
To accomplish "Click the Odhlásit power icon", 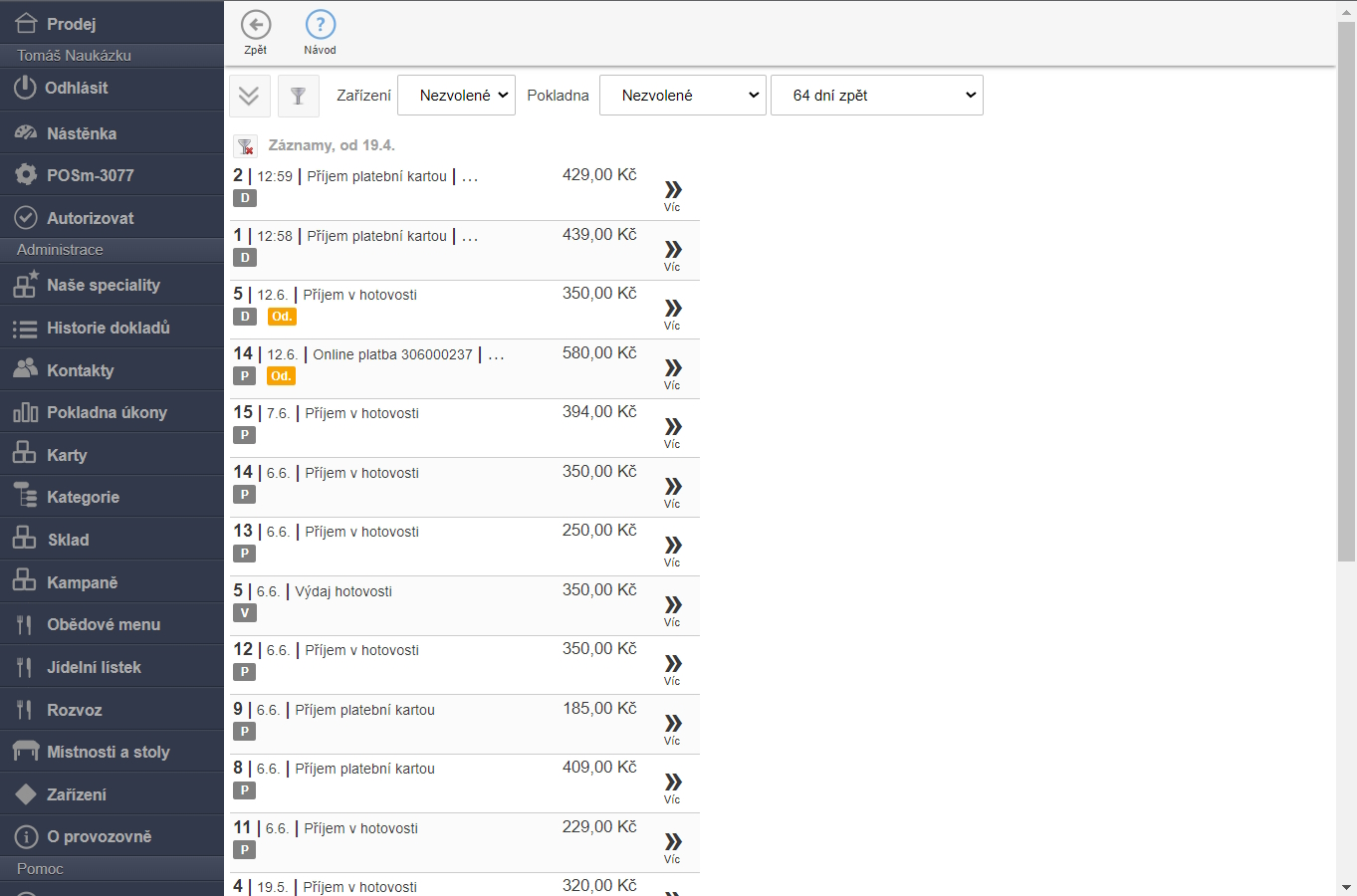I will point(25,88).
